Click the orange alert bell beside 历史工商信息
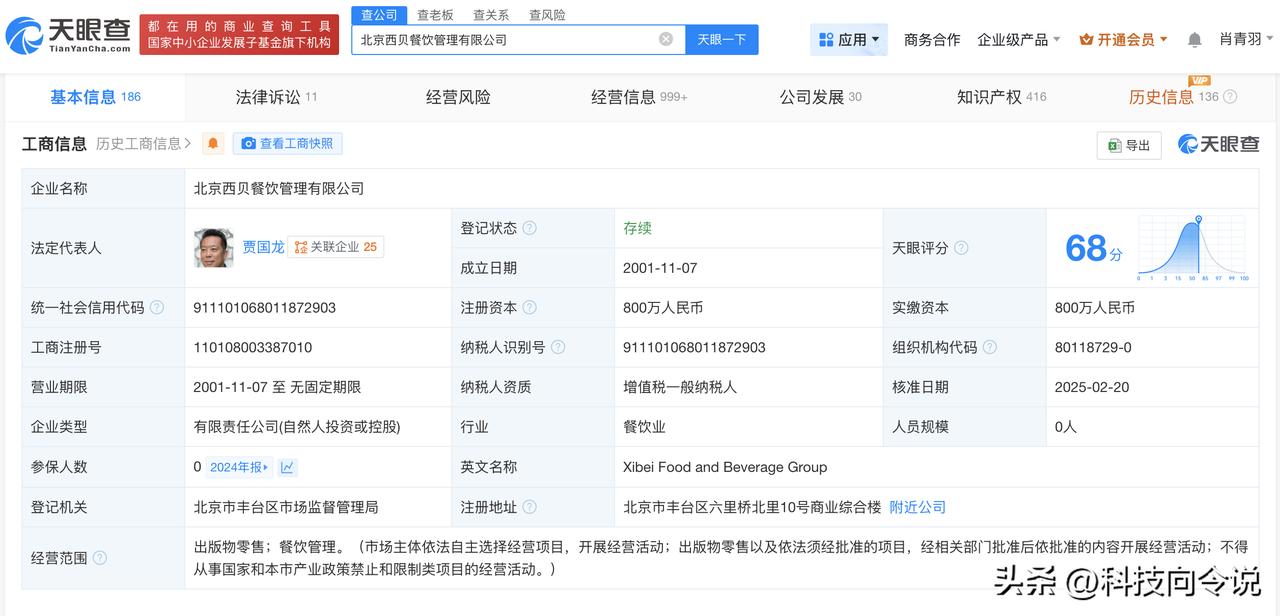 coord(213,144)
